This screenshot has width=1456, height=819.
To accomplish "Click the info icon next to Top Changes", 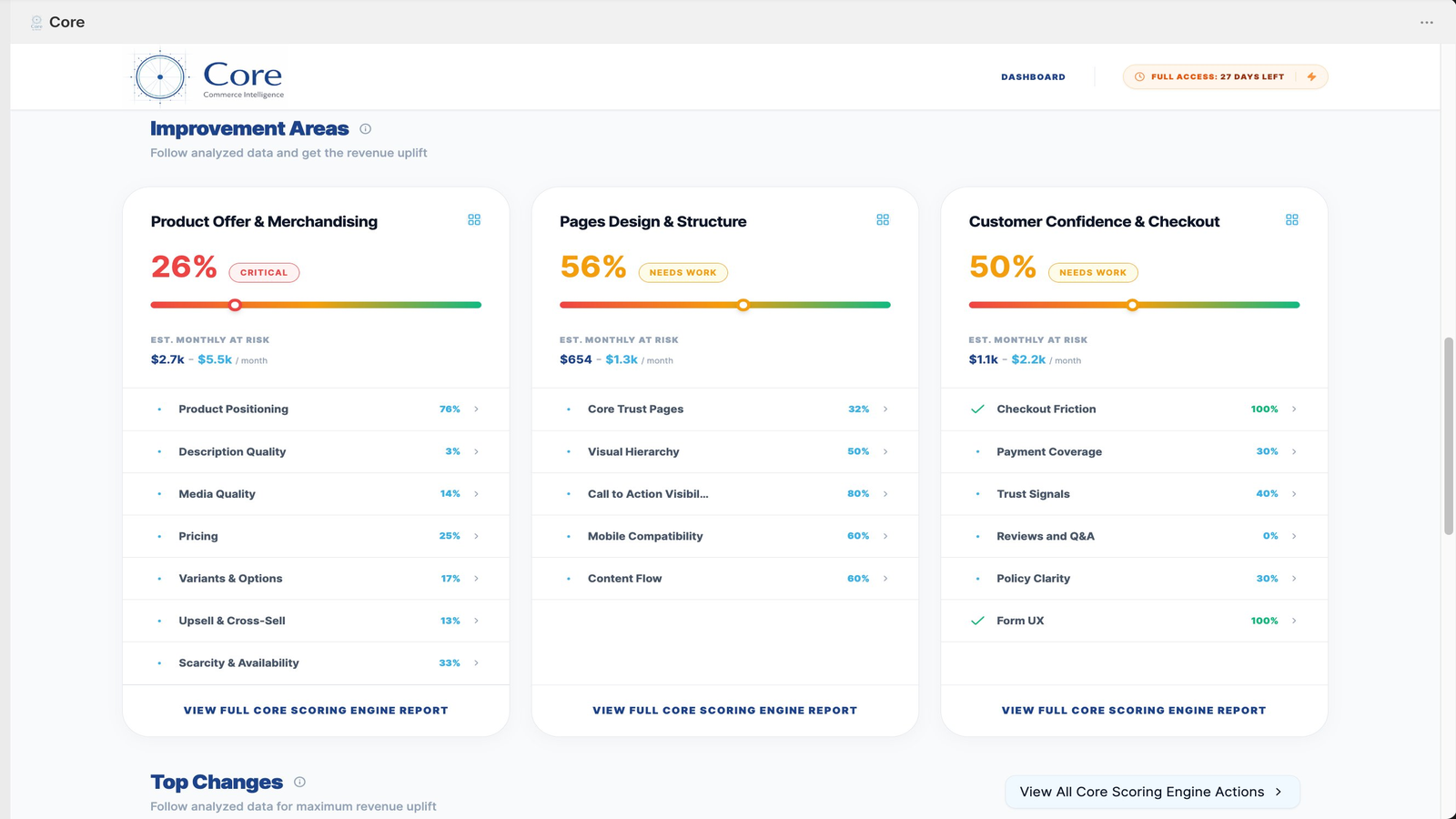I will coord(300,782).
